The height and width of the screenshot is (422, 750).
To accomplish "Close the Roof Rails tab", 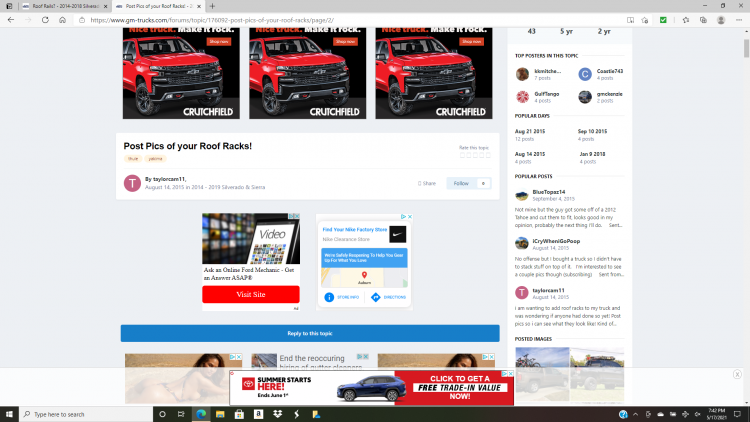I will point(106,6).
